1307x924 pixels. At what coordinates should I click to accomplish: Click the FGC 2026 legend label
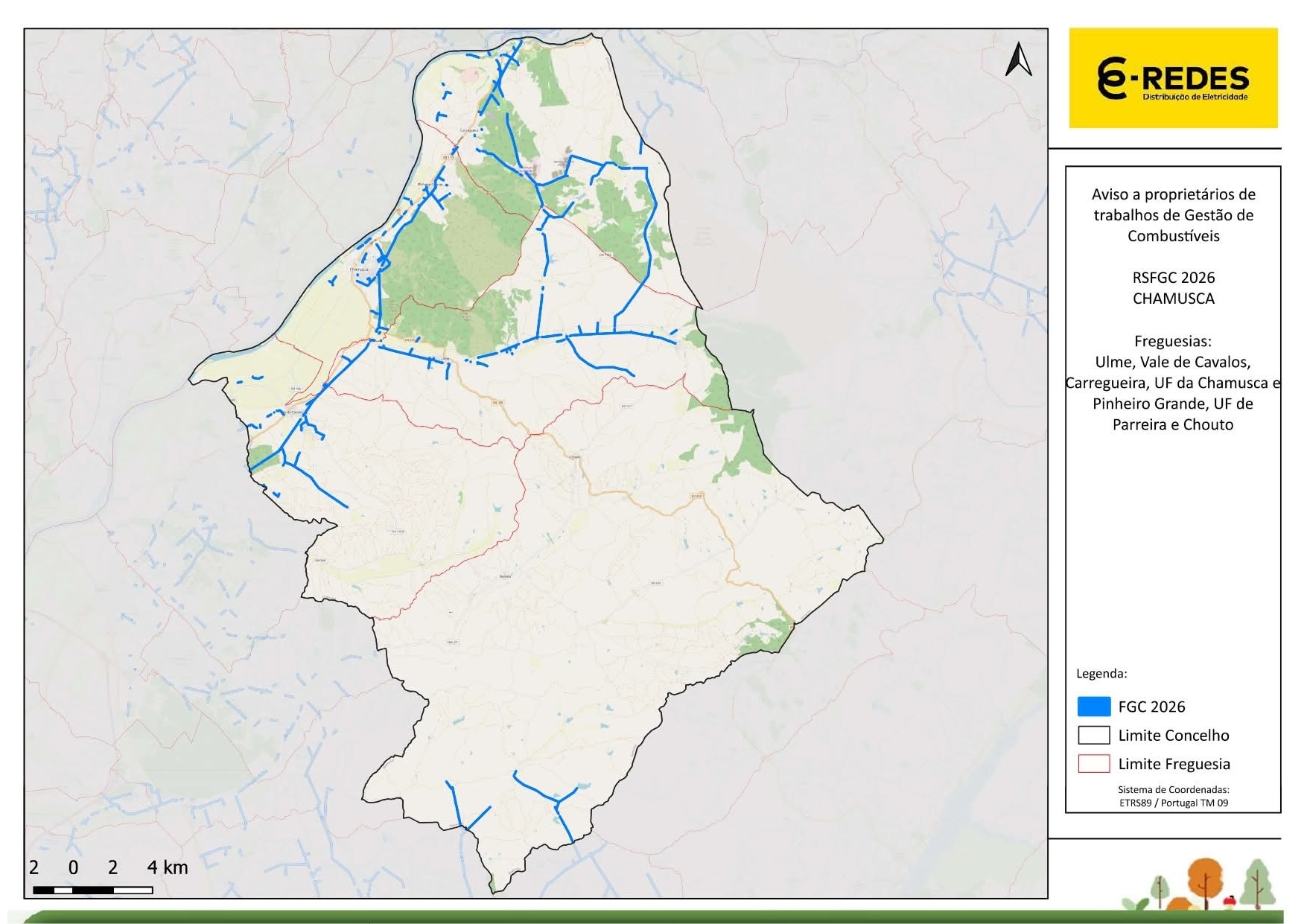pyautogui.click(x=1151, y=707)
